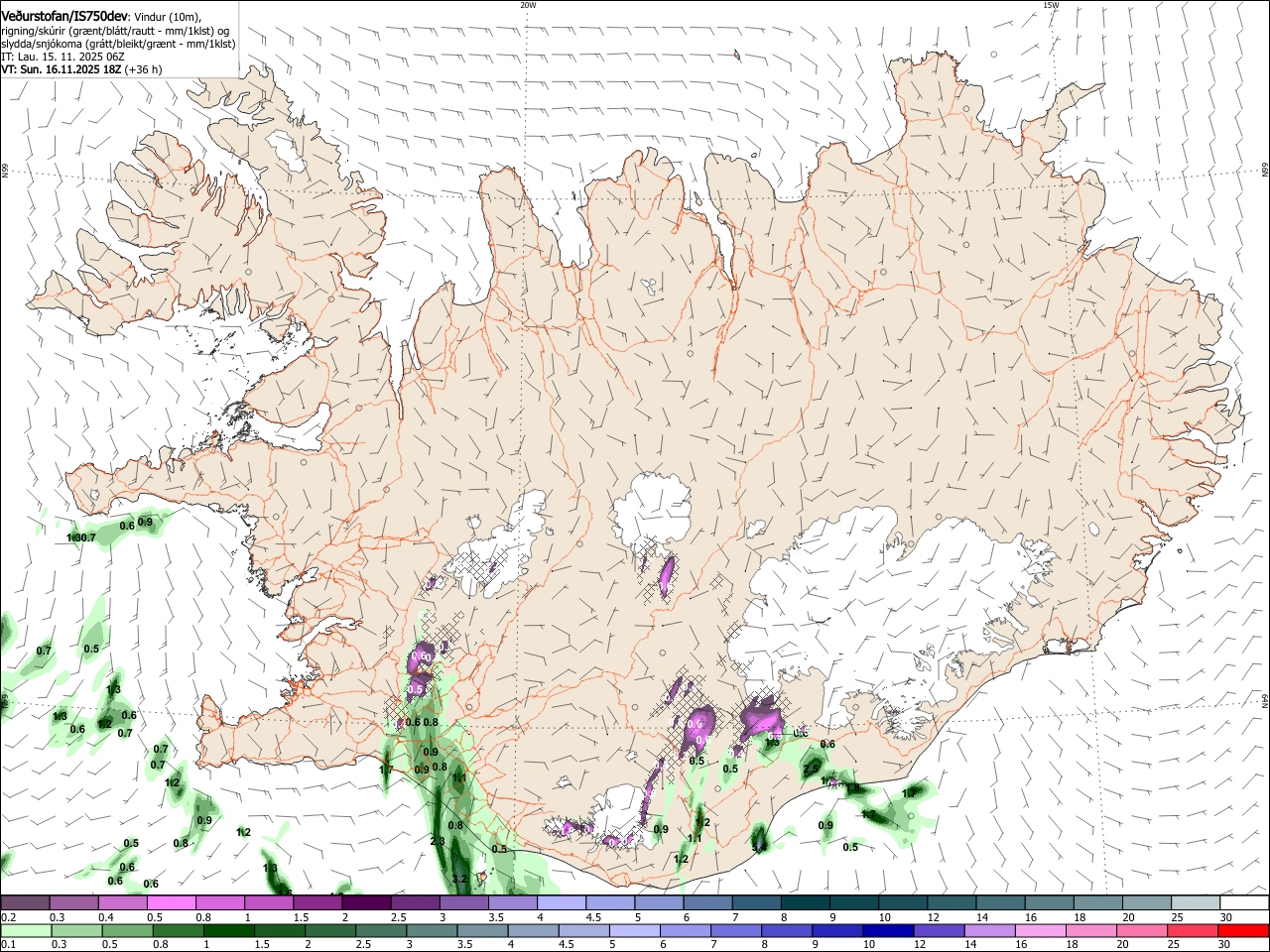Pick the lavender swatch between 4 and 4.5 in snow legend
1270x952 pixels.
pos(562,902)
